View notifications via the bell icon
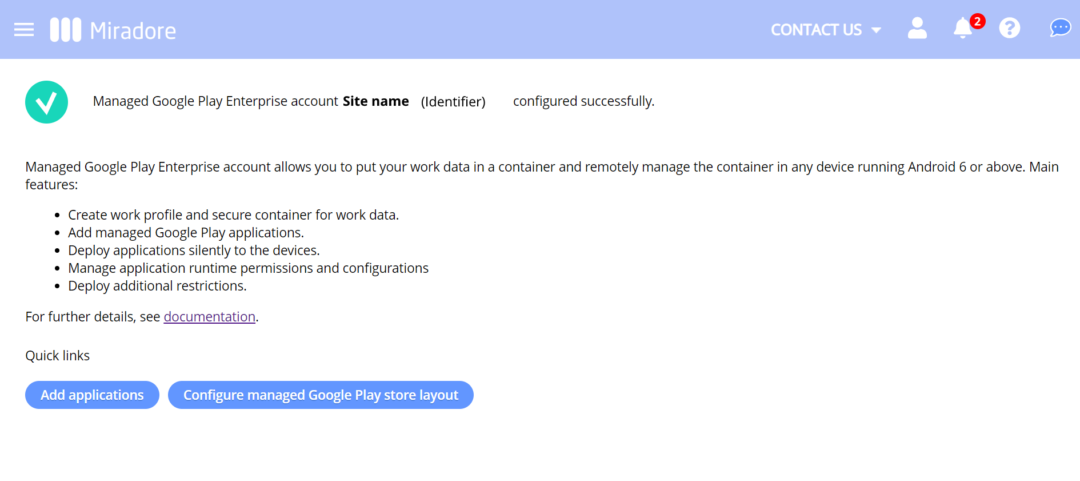Viewport: 1080px width, 481px height. (963, 28)
